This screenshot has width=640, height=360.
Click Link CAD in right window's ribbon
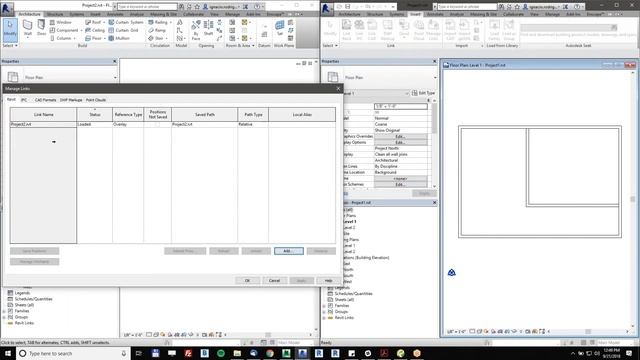coord(371,30)
